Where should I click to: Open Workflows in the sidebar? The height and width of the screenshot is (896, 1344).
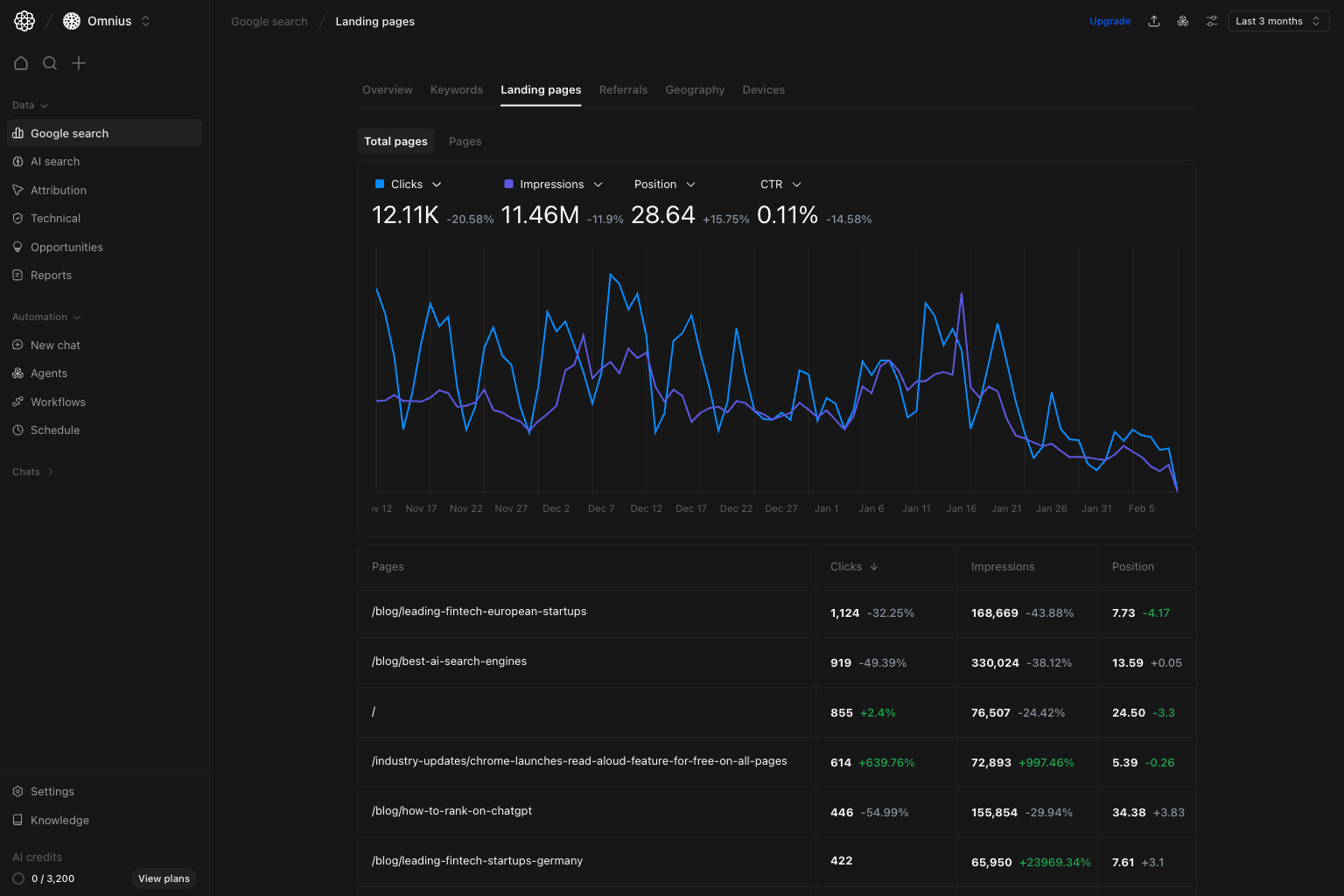point(58,402)
